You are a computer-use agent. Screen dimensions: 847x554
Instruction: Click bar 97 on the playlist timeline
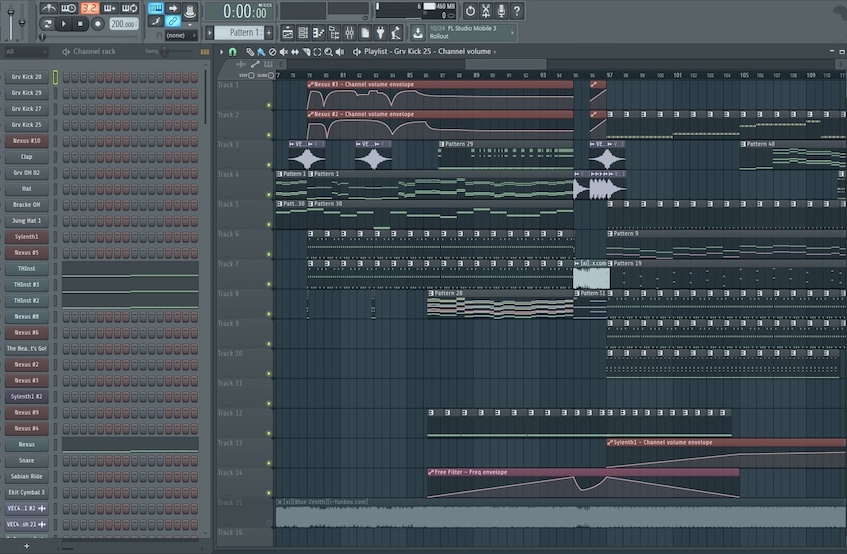pyautogui.click(x=609, y=76)
